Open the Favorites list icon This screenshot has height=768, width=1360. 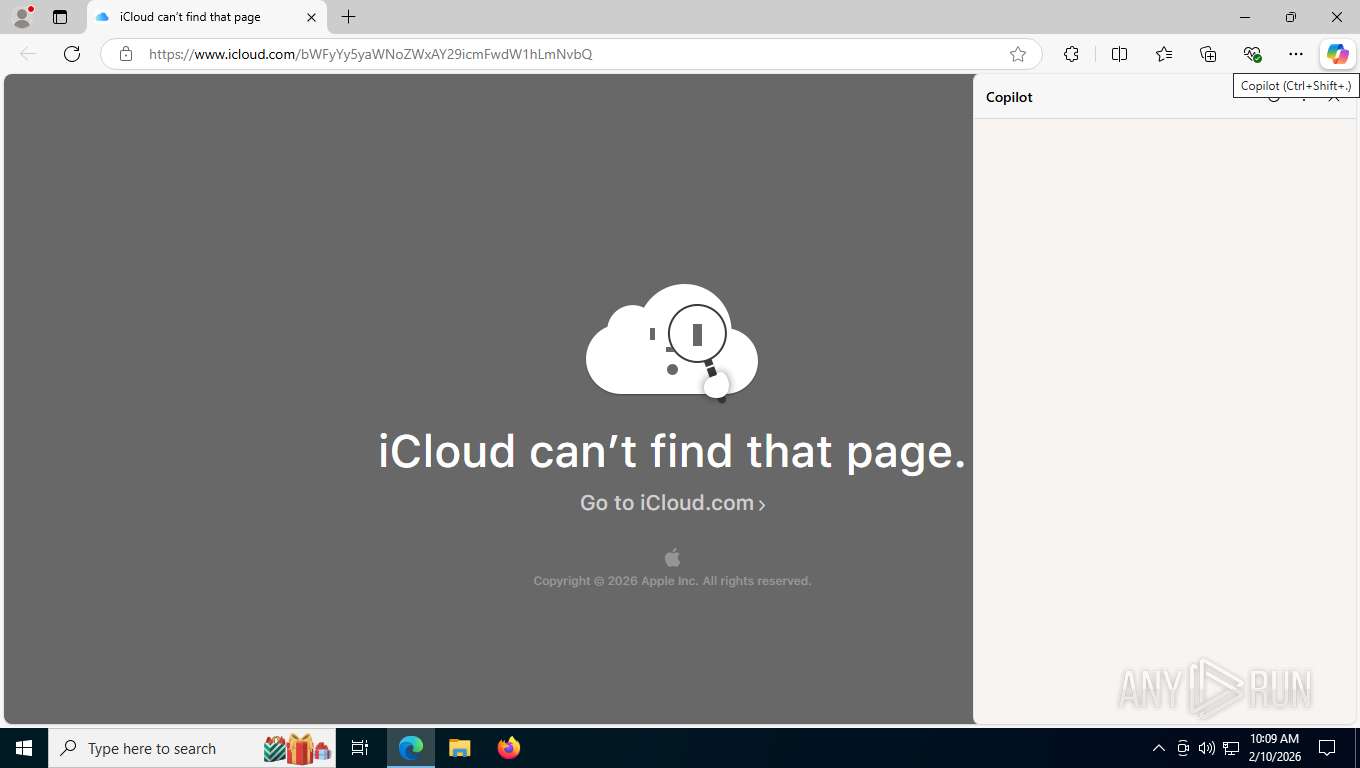(1164, 54)
